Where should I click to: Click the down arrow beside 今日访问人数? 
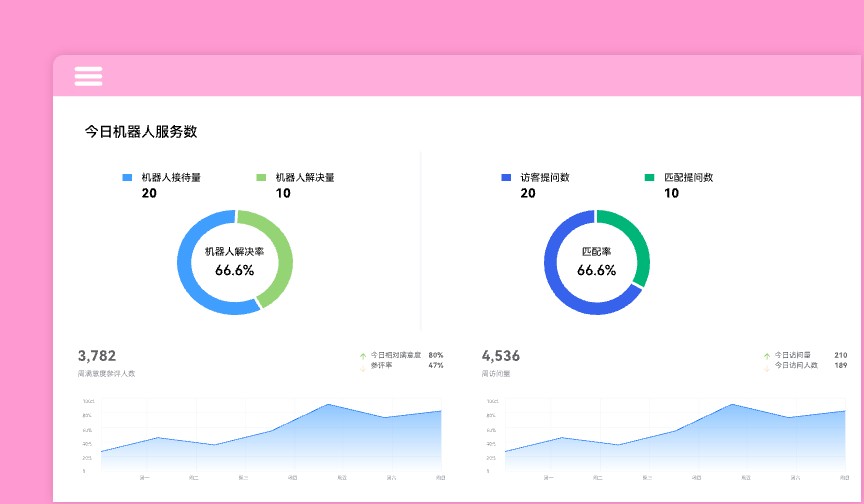click(x=766, y=368)
